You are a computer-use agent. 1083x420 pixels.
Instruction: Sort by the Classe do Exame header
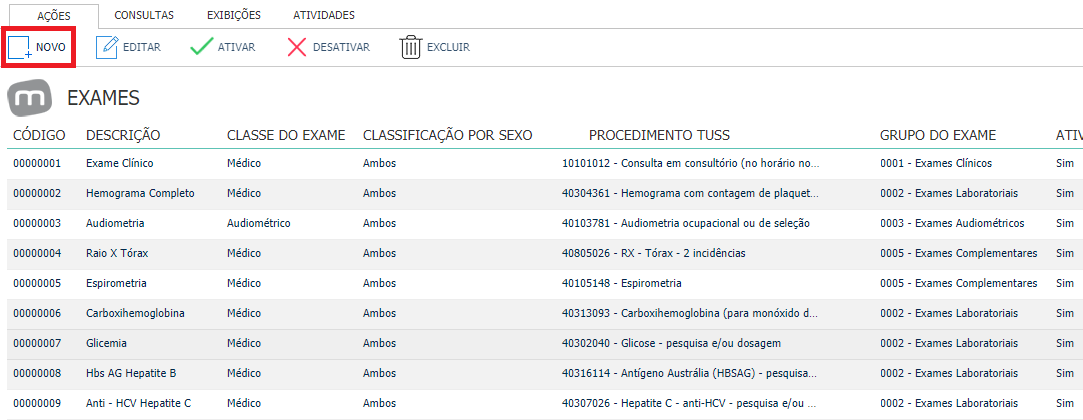286,135
